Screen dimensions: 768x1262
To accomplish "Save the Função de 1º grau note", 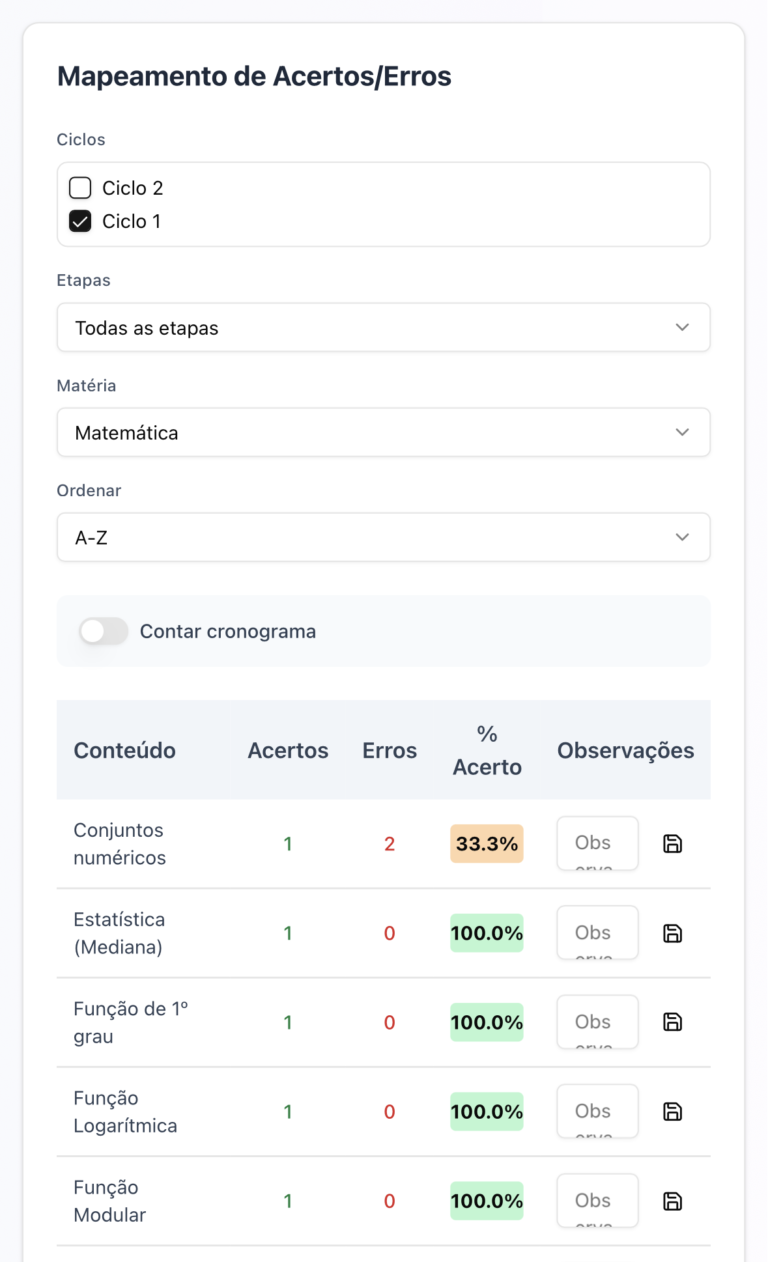I will click(673, 1022).
